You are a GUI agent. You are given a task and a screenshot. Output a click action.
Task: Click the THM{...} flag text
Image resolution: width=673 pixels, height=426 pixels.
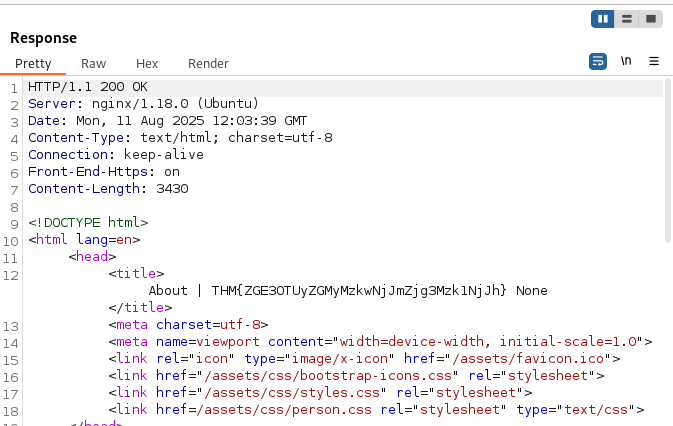[x=359, y=291]
